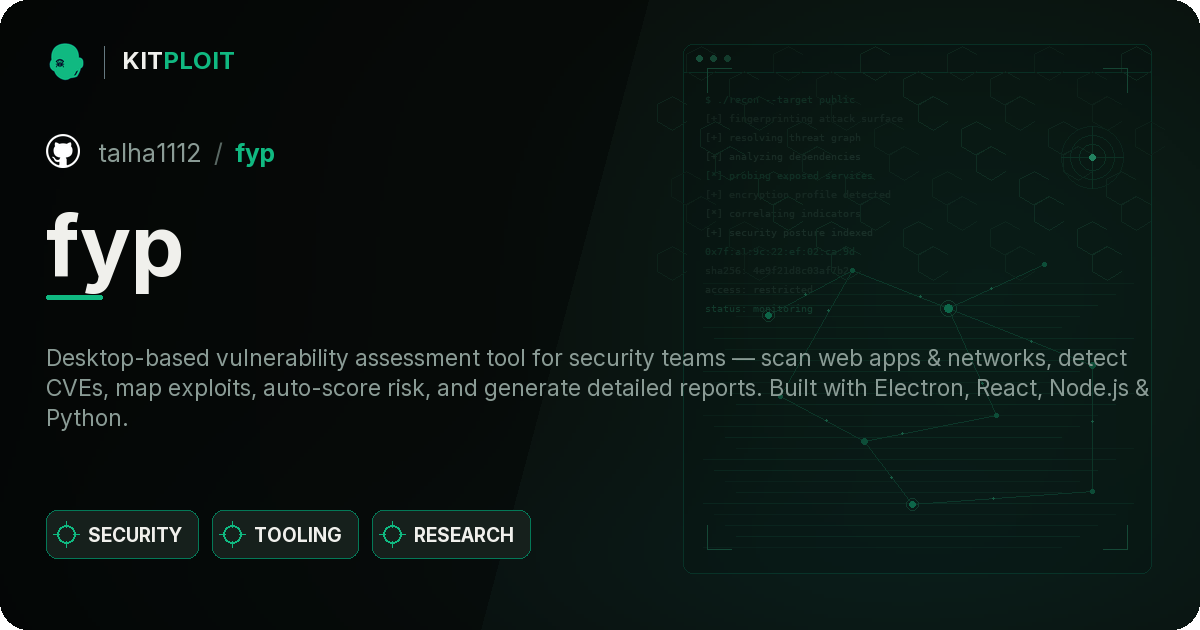Open the TOOLING tag
This screenshot has width=1200, height=630.
pos(285,535)
